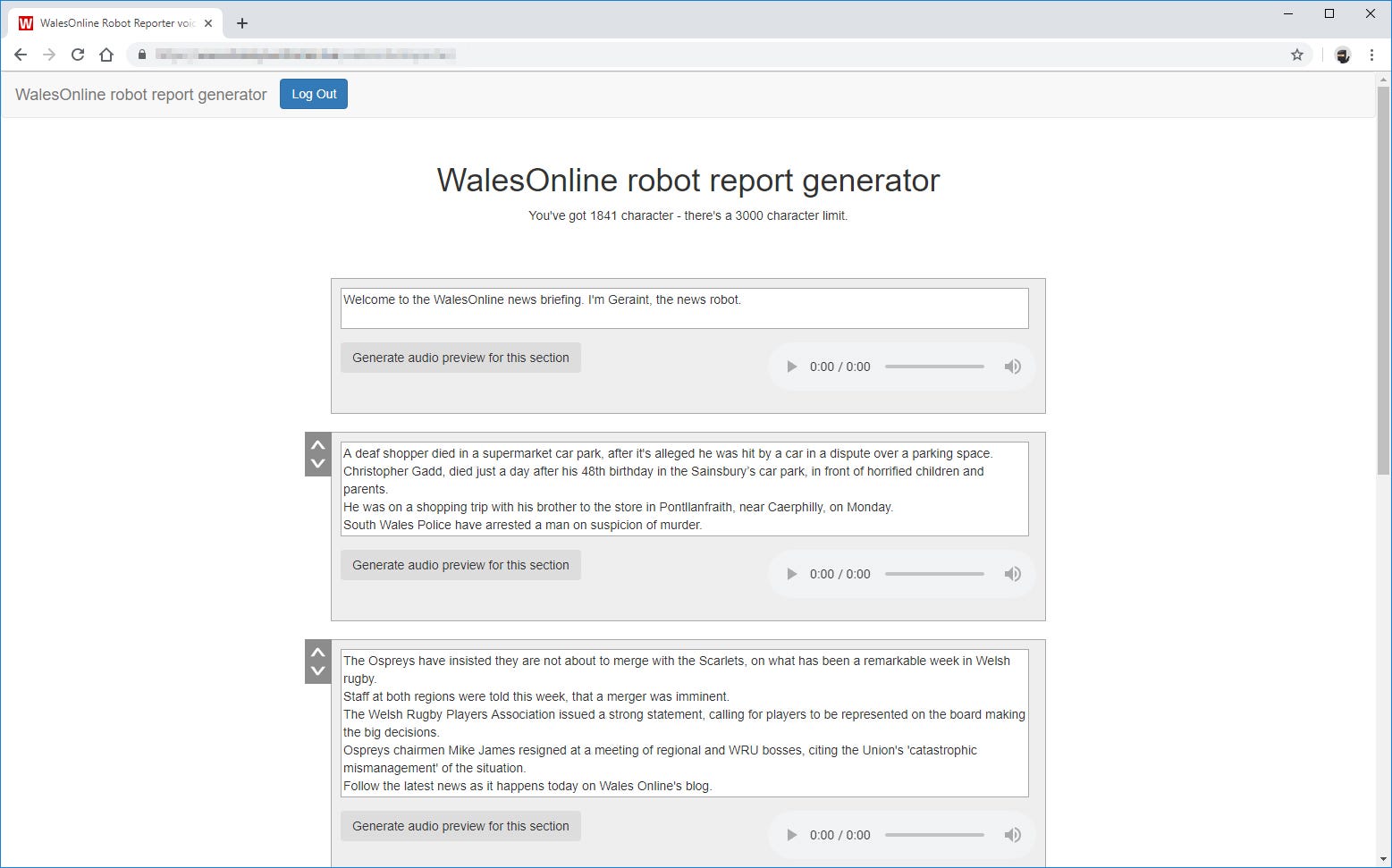Viewport: 1392px width, 868px height.
Task: Edit the Ospreys merger story text box
Action: point(685,723)
